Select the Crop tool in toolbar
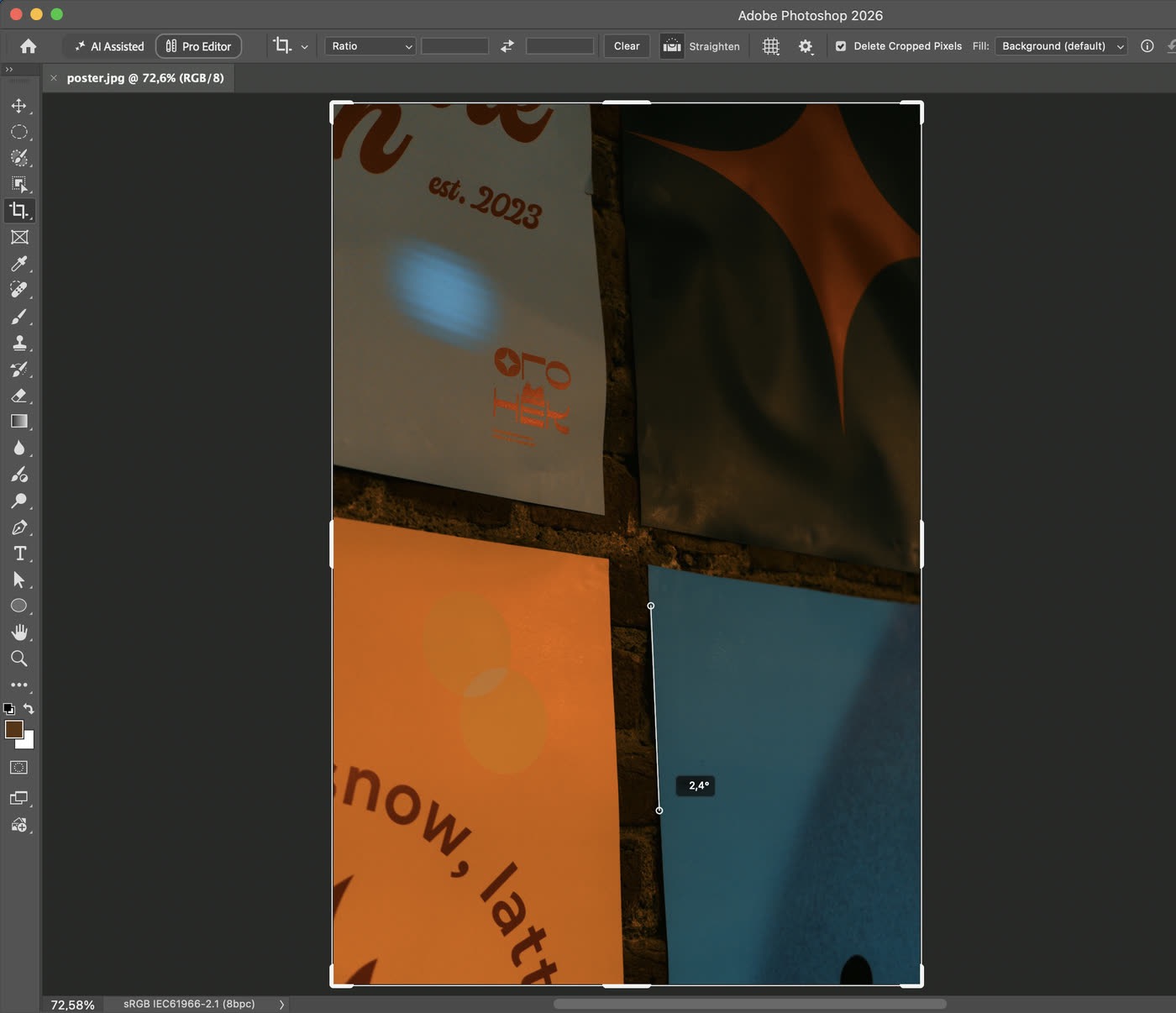This screenshot has height=1013, width=1176. 18,211
